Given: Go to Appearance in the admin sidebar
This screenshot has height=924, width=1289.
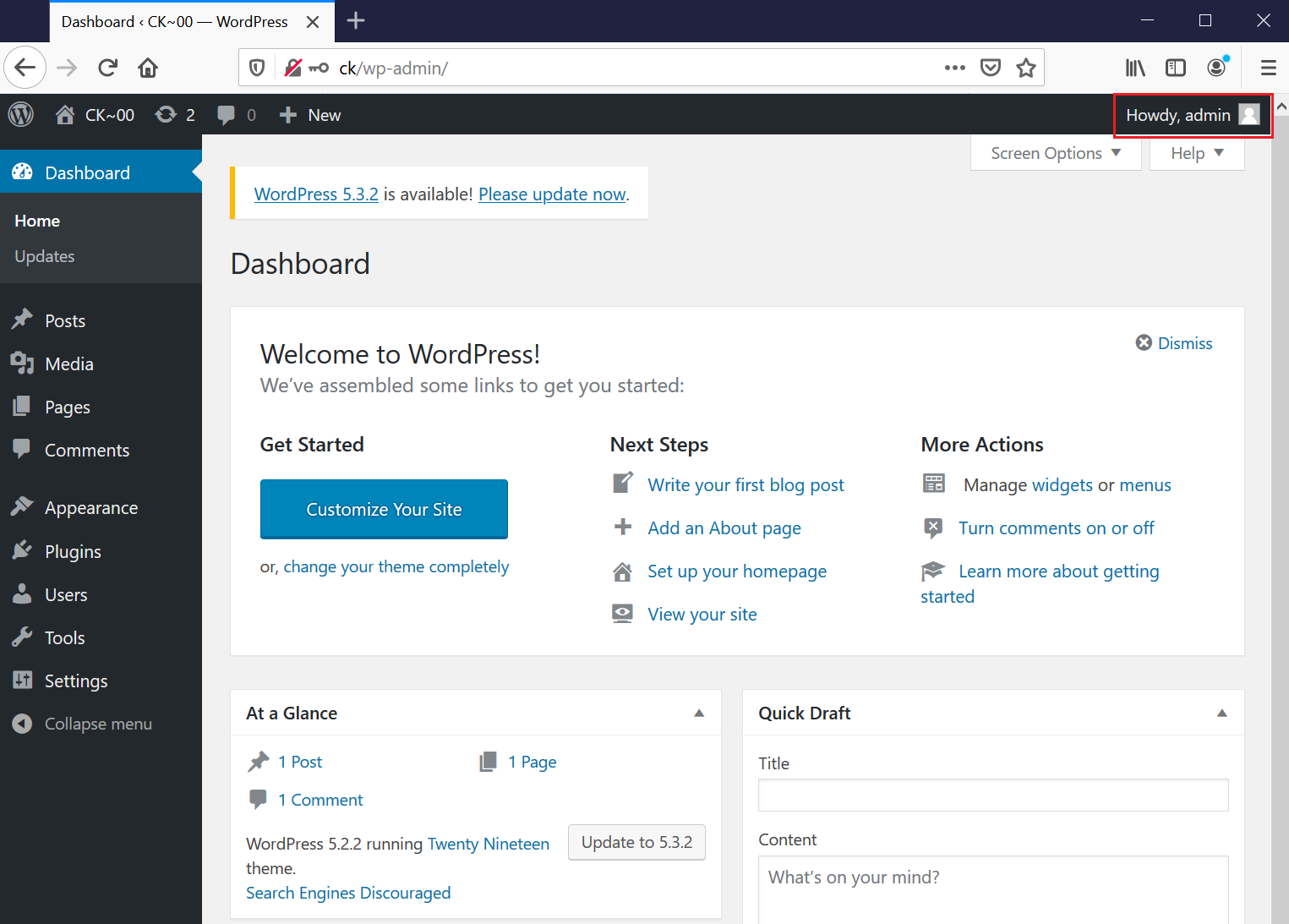Looking at the screenshot, I should pyautogui.click(x=90, y=508).
